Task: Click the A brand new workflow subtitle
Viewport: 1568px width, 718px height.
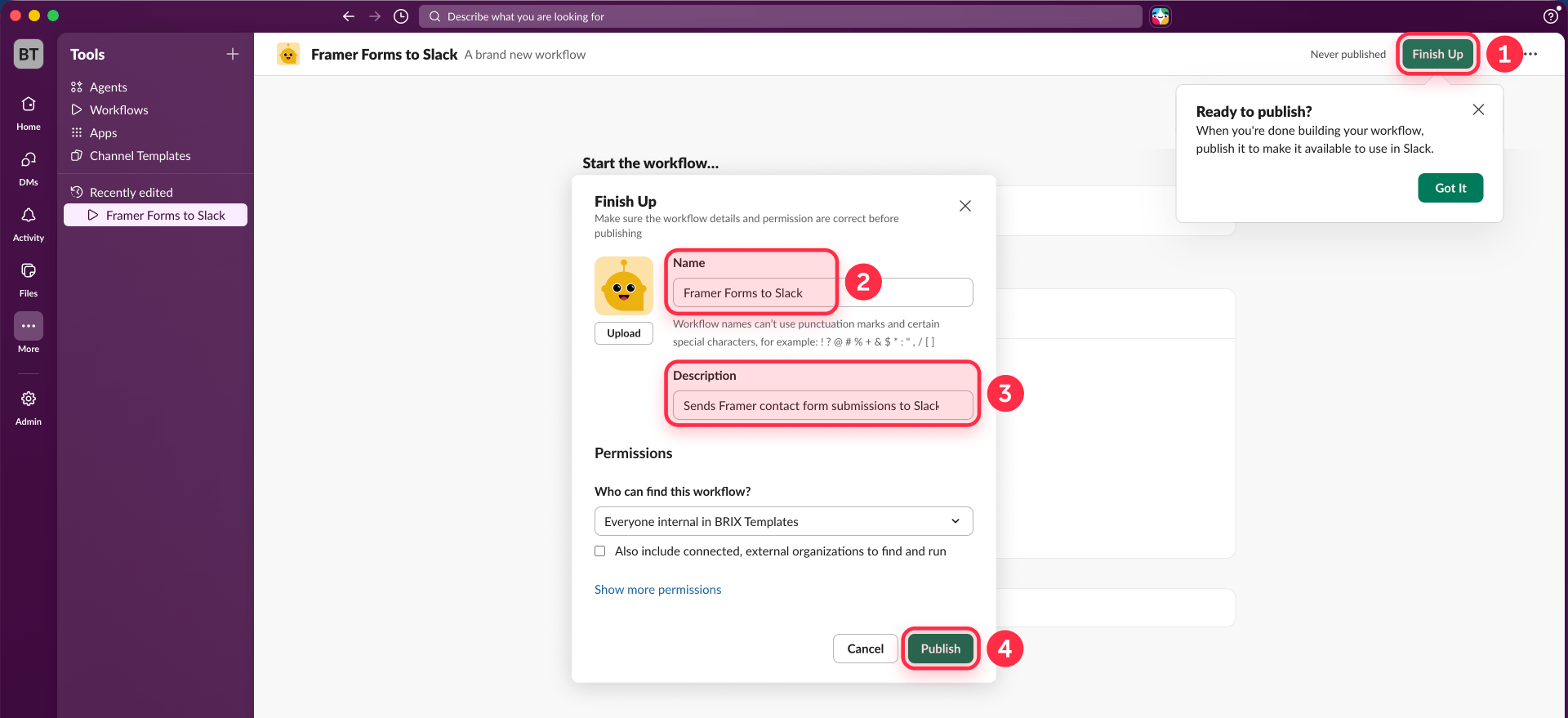Action: pos(525,54)
